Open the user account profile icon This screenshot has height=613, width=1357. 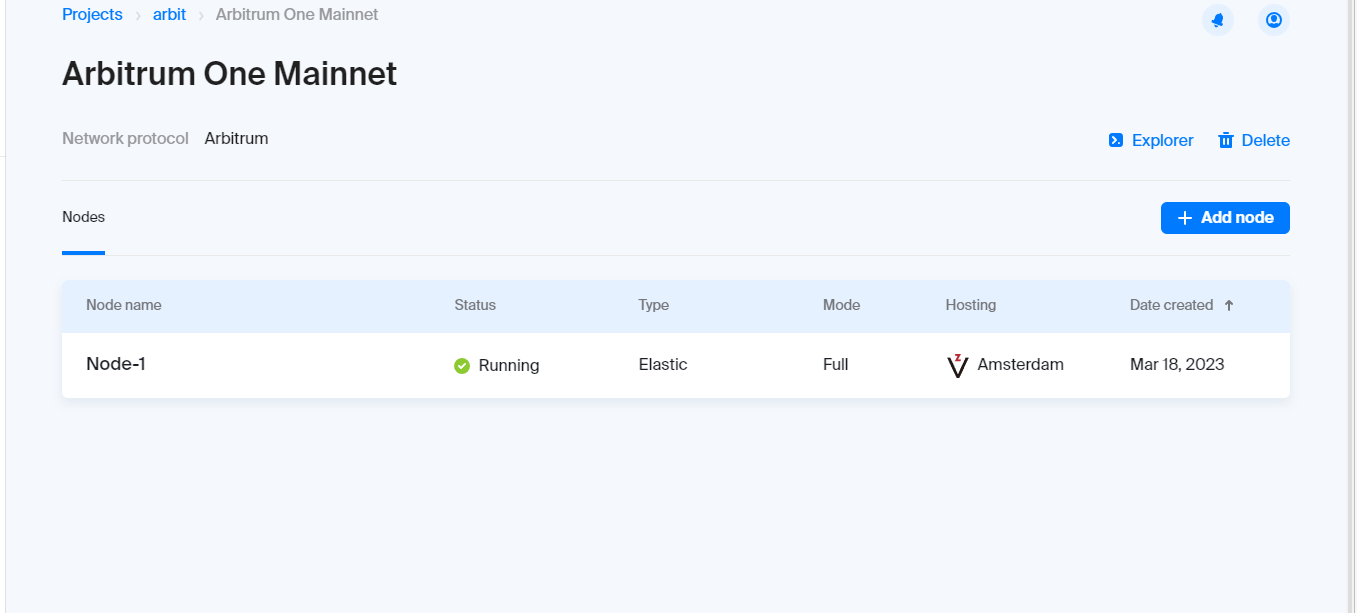click(x=1273, y=19)
